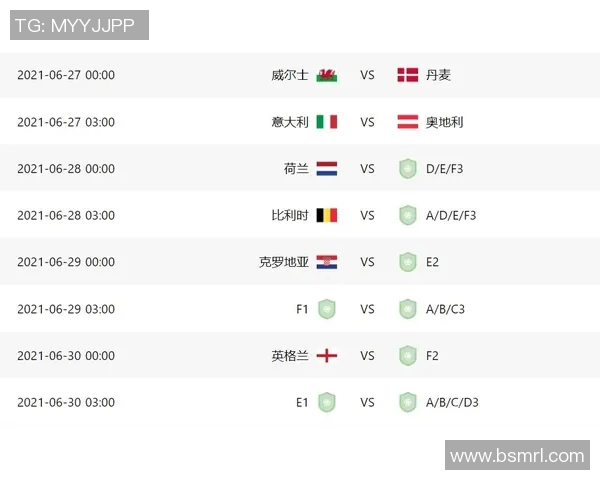Click the shield icon next to D/E/F3

click(x=407, y=169)
